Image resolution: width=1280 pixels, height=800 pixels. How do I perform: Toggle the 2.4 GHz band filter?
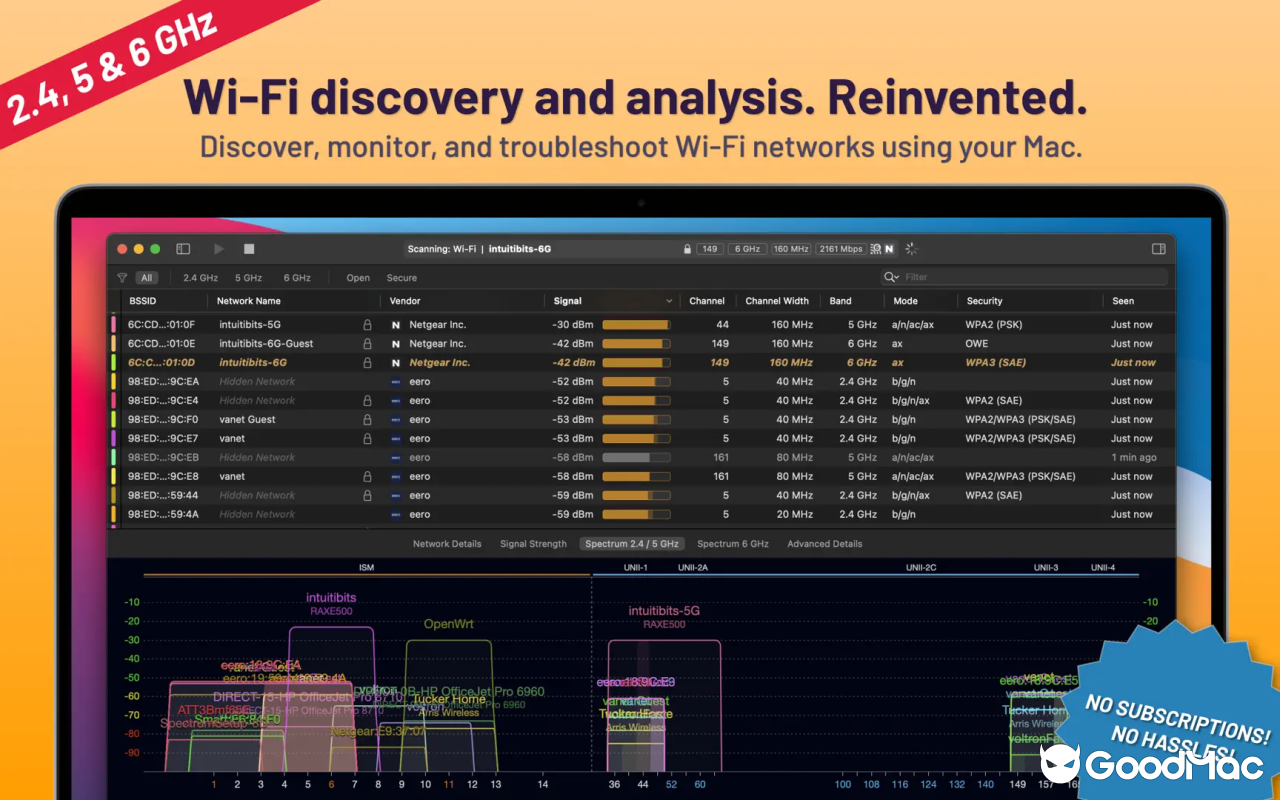pyautogui.click(x=201, y=278)
